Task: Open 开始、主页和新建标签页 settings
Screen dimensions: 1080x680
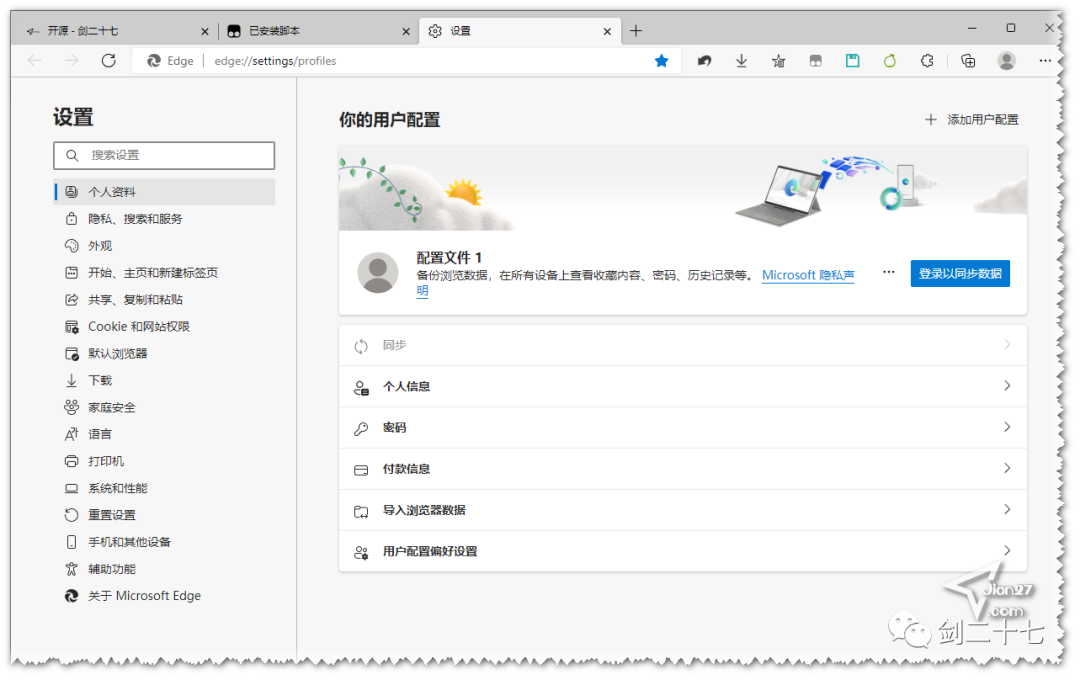Action: (x=165, y=273)
